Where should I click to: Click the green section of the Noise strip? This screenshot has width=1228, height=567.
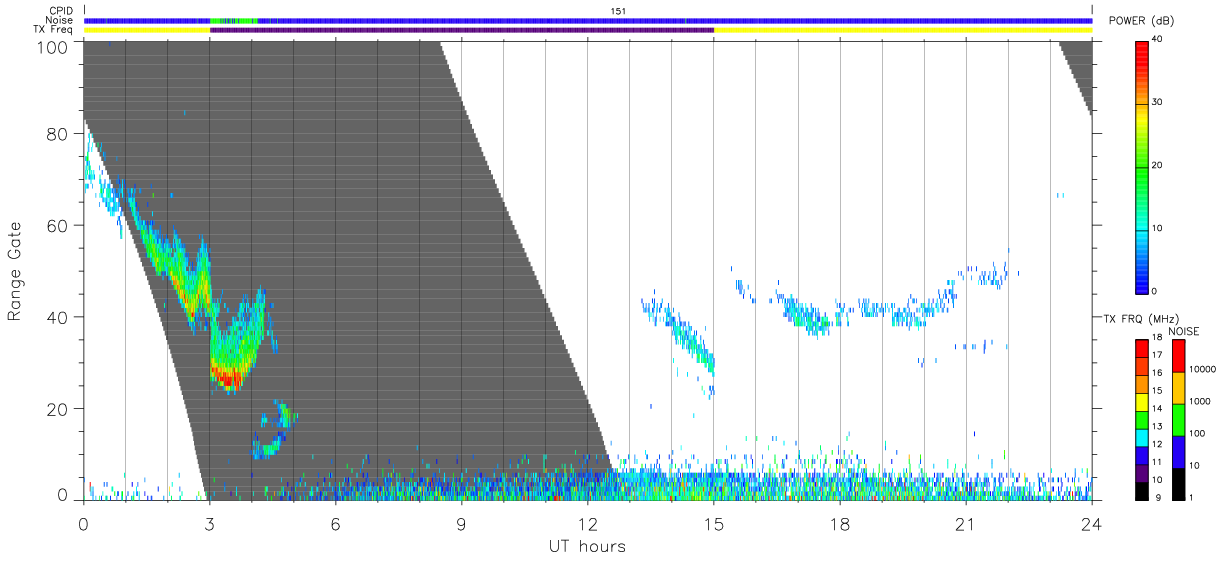(x=233, y=20)
